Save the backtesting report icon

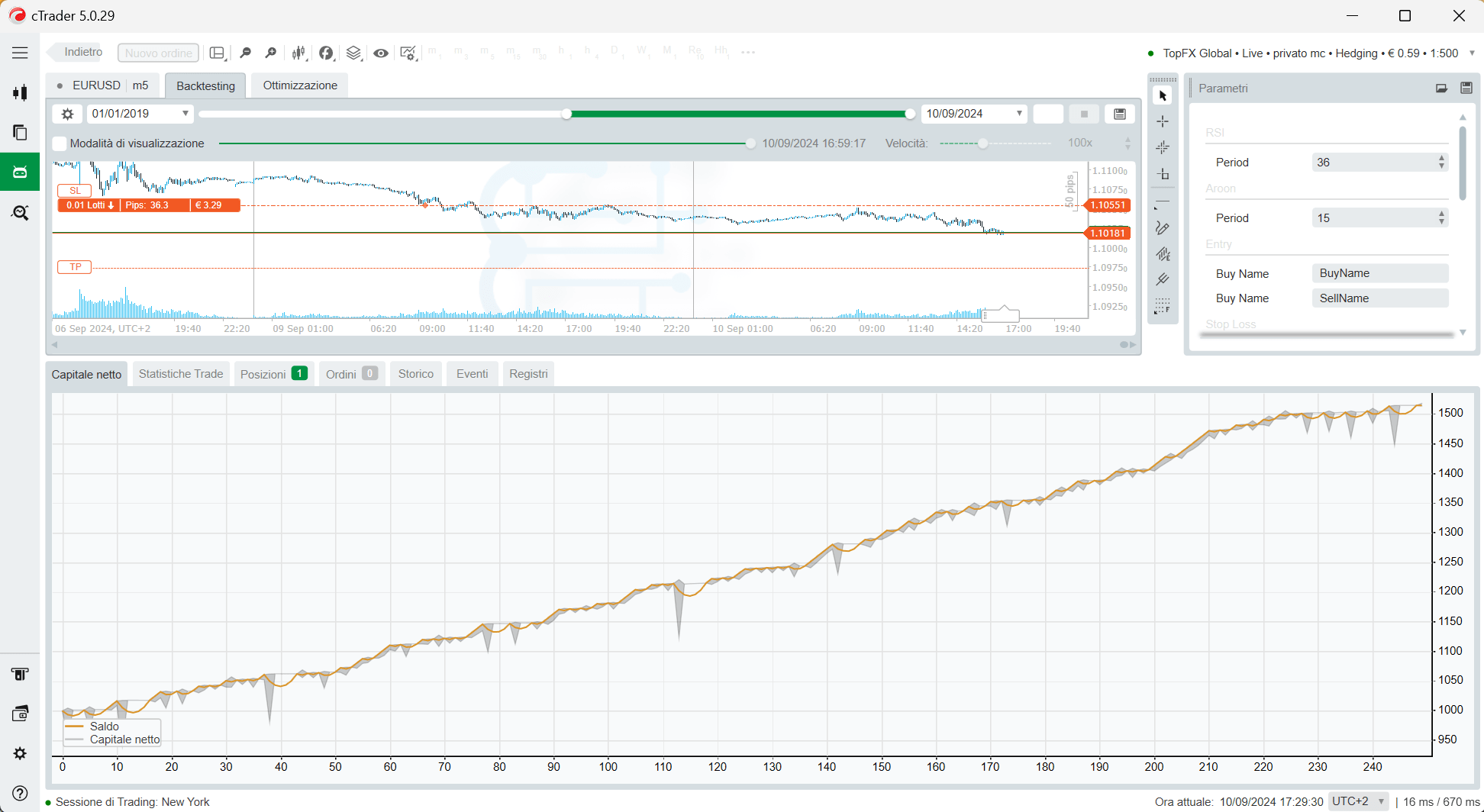click(x=1120, y=114)
